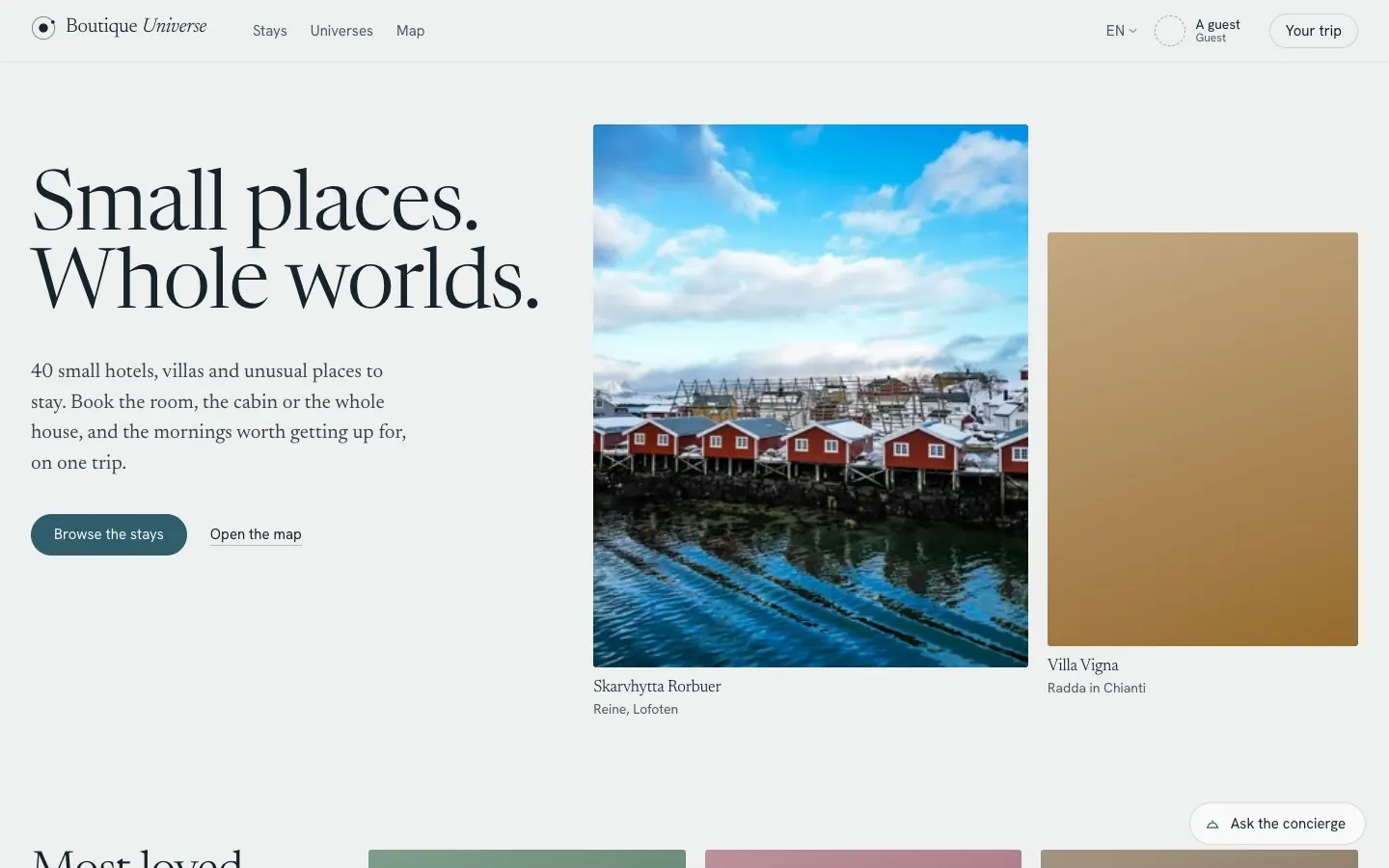The image size is (1389, 868).
Task: Open the Stays menu item
Action: [x=270, y=31]
